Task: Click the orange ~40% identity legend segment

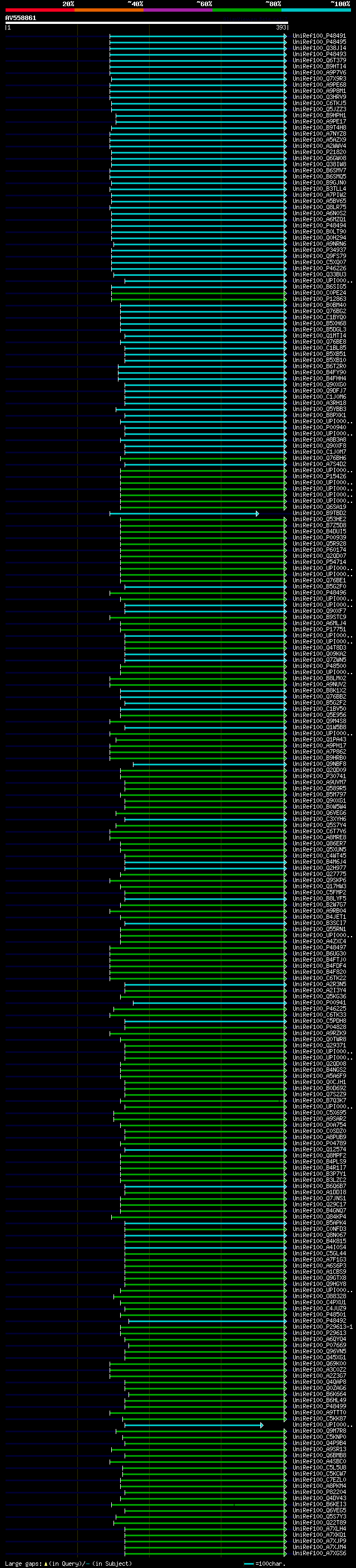Action: [x=109, y=10]
